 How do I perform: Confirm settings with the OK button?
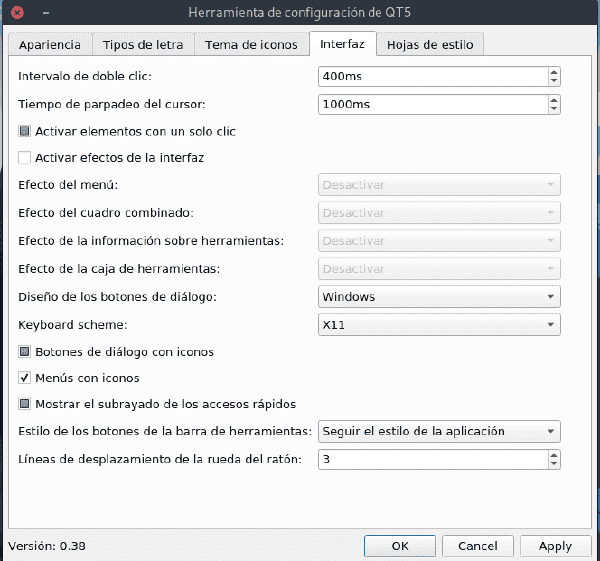tap(400, 546)
